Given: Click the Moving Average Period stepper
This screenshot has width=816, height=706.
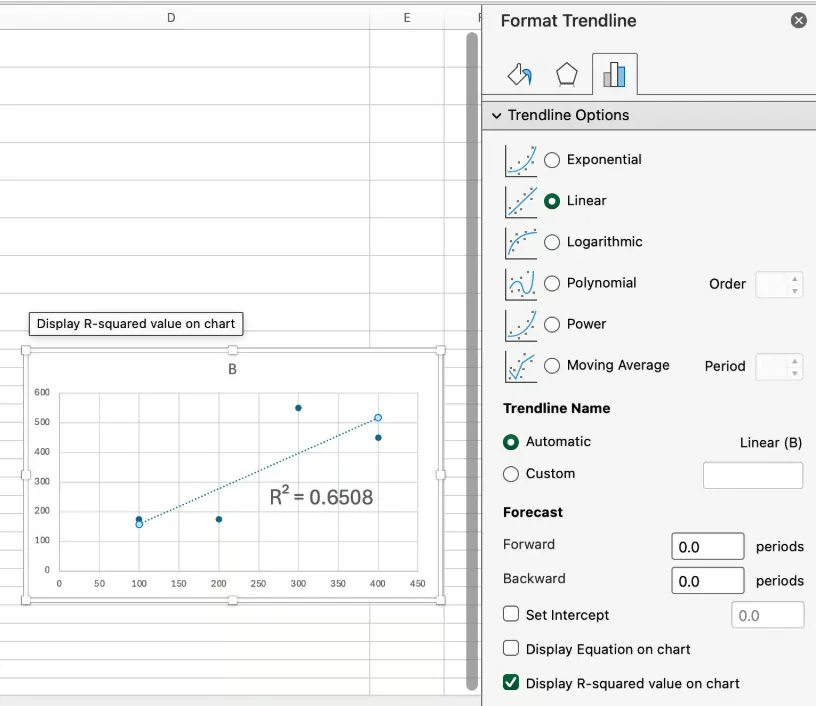Looking at the screenshot, I should coord(795,366).
